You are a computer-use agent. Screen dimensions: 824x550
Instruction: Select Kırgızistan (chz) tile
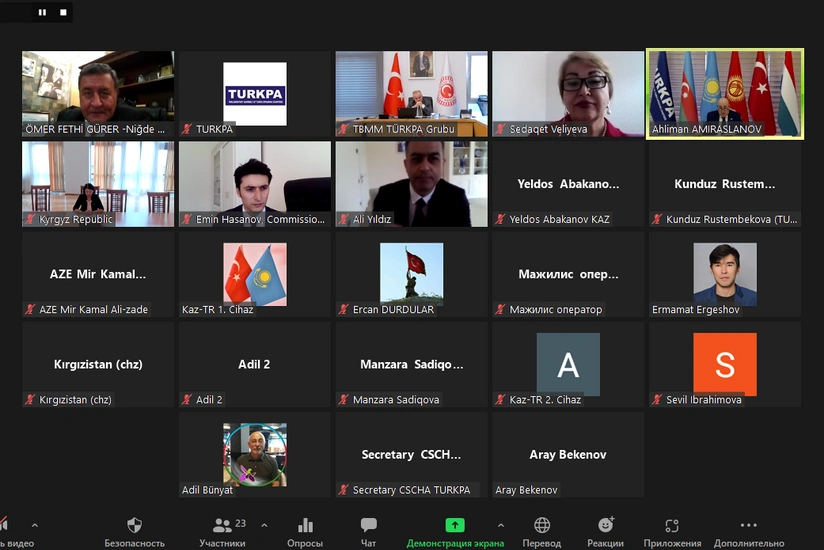pos(98,365)
